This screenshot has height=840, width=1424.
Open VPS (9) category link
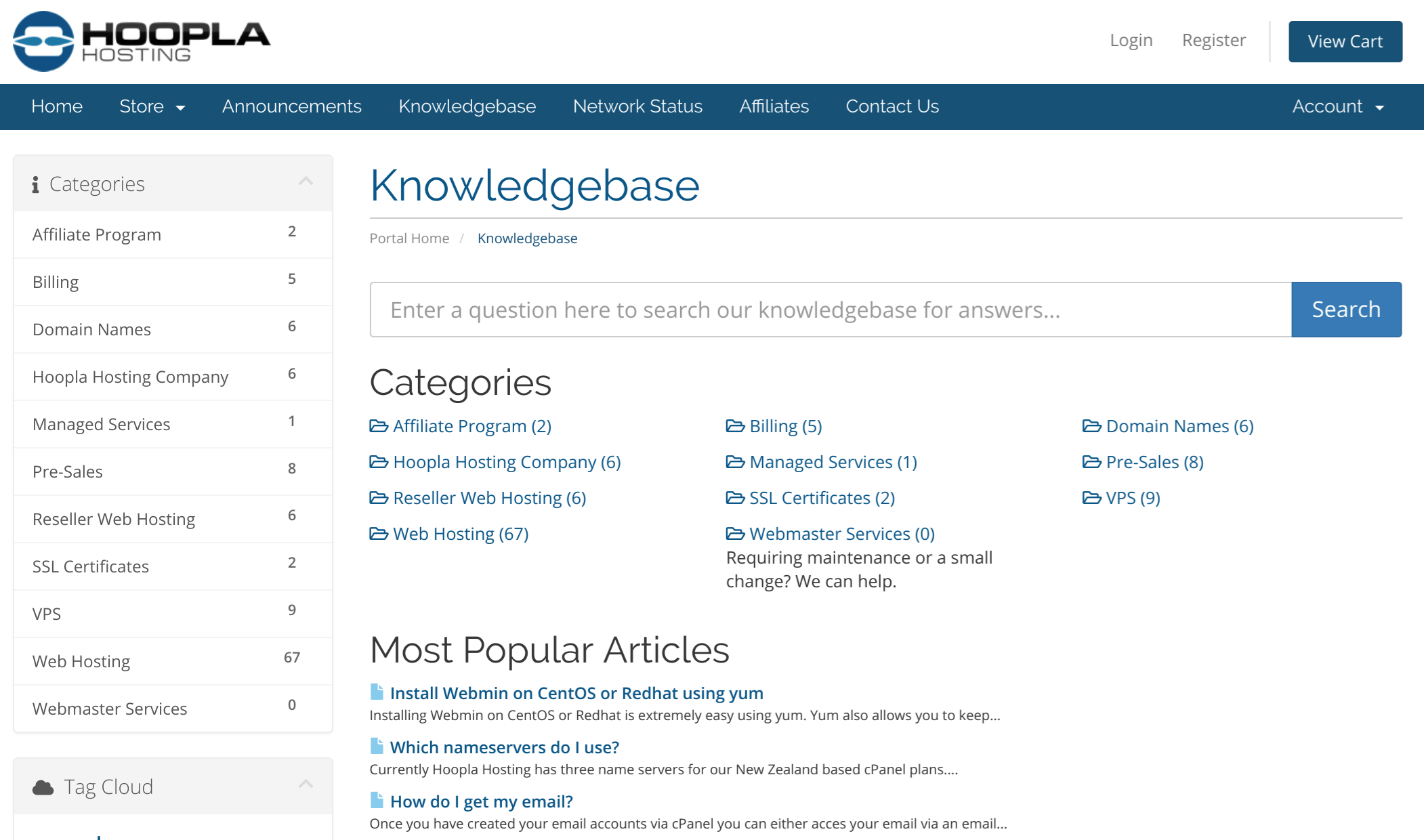click(1133, 498)
